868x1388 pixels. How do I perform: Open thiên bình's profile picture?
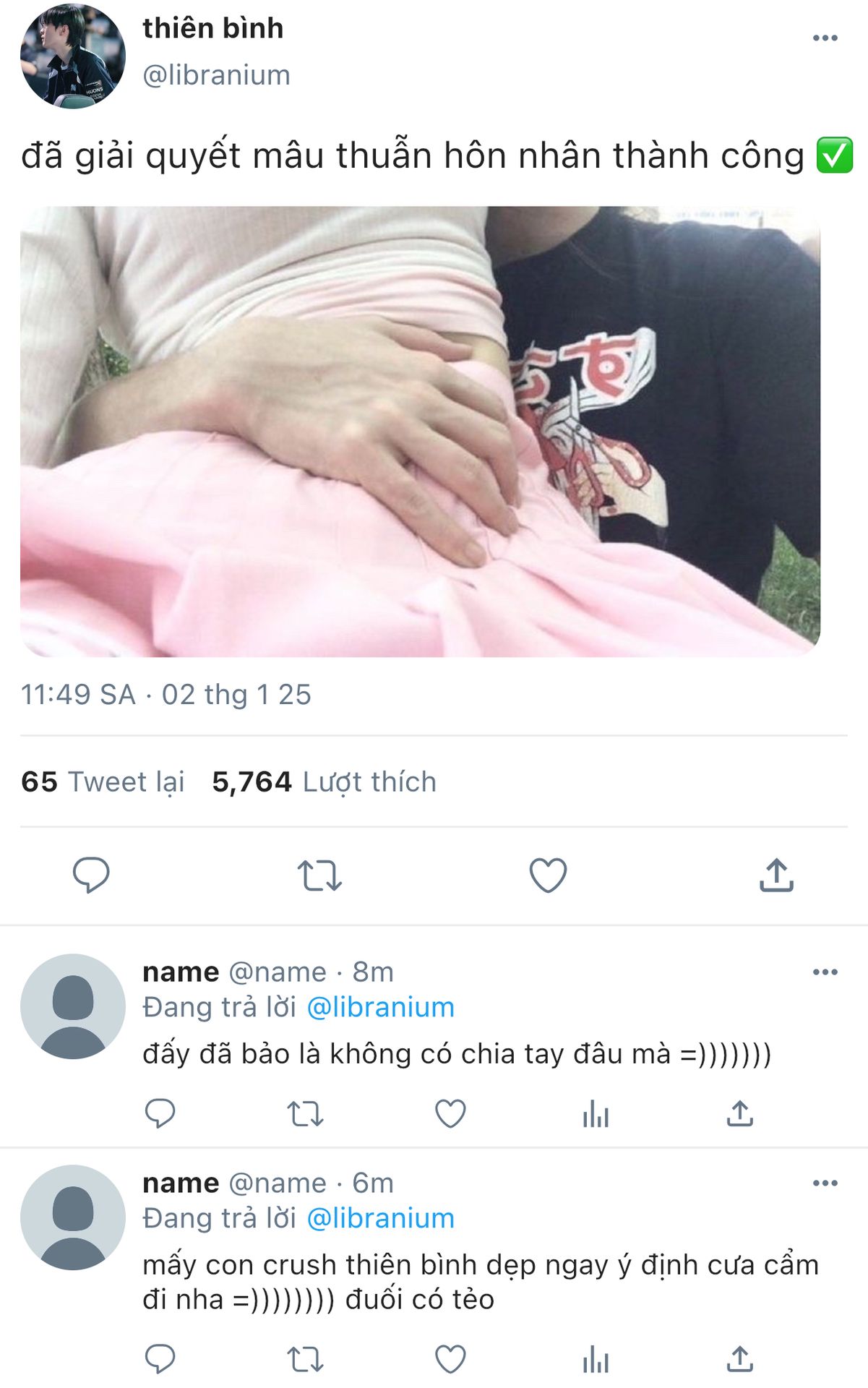click(x=72, y=56)
